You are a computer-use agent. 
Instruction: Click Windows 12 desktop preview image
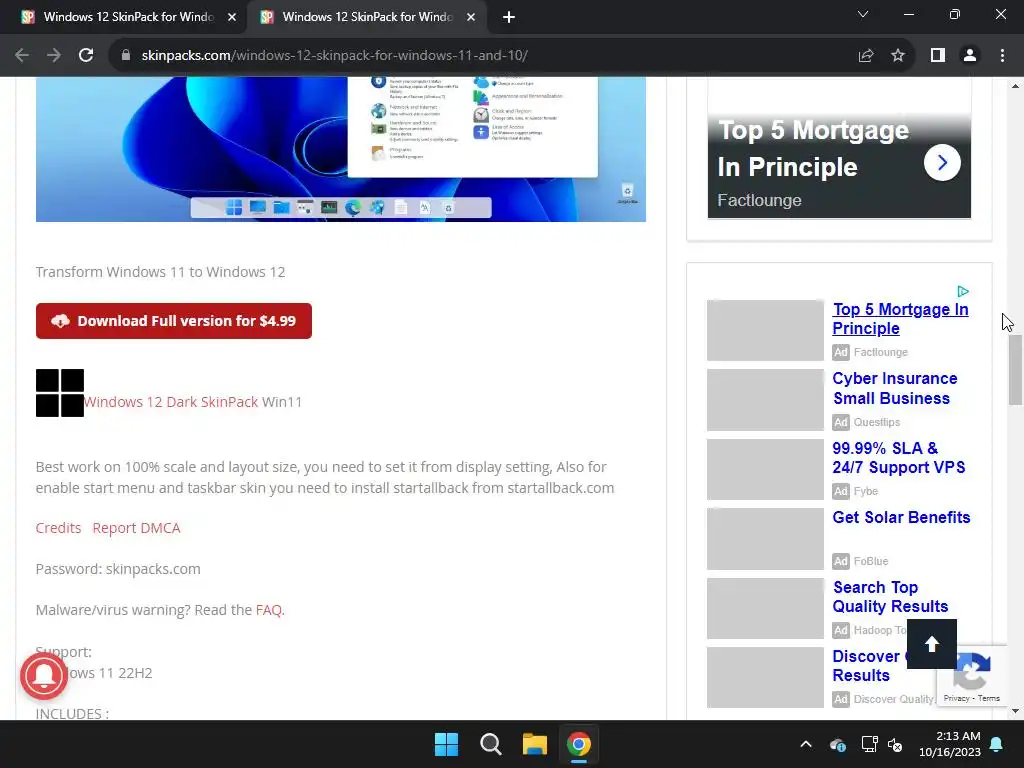pyautogui.click(x=341, y=149)
